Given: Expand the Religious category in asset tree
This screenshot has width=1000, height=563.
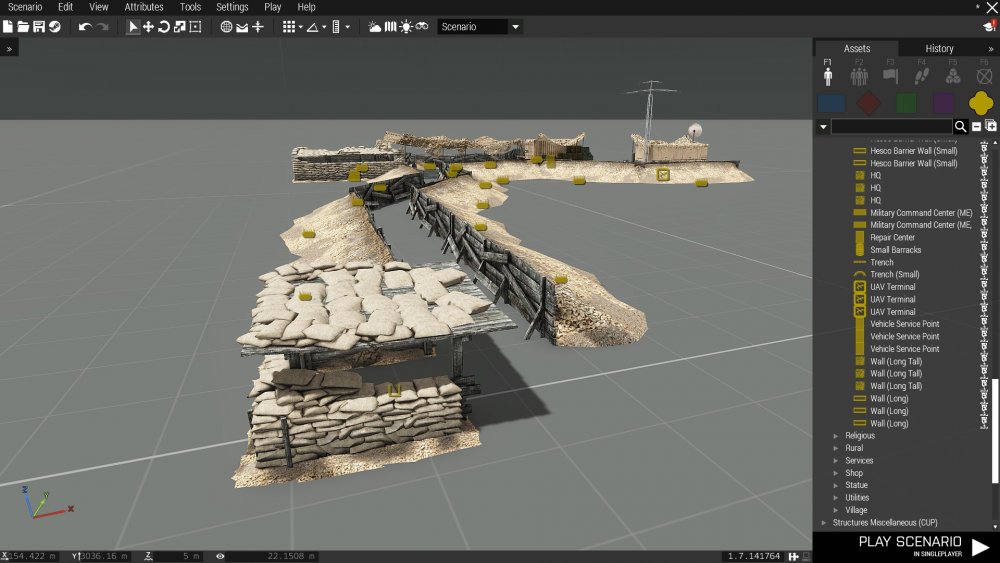Looking at the screenshot, I should tap(836, 436).
